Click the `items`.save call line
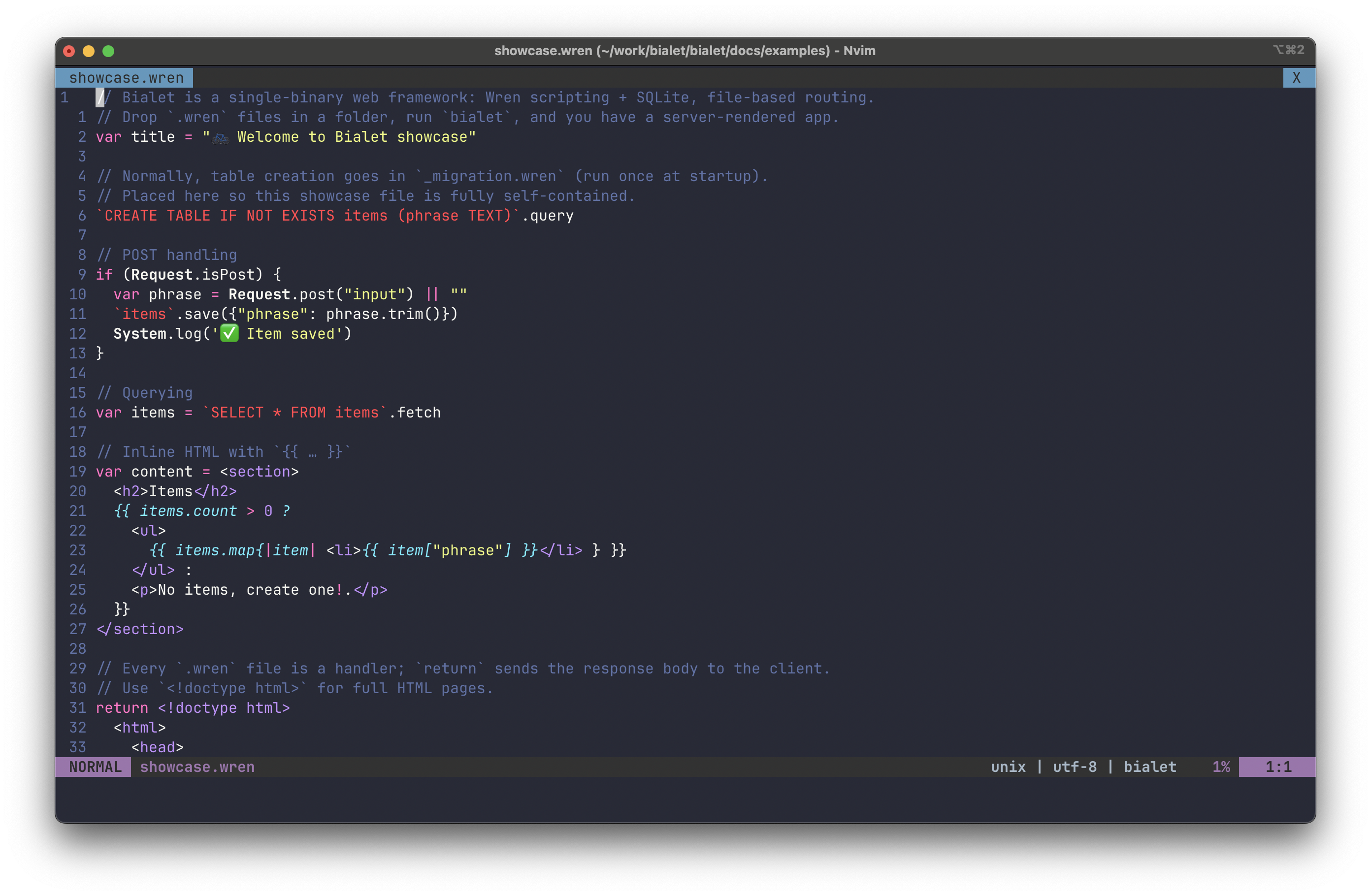This screenshot has height=896, width=1371. [286, 315]
